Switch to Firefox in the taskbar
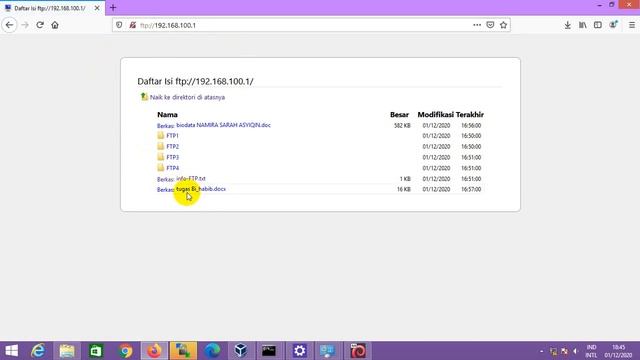Viewport: 640px width, 360px height. pyautogui.click(x=154, y=351)
